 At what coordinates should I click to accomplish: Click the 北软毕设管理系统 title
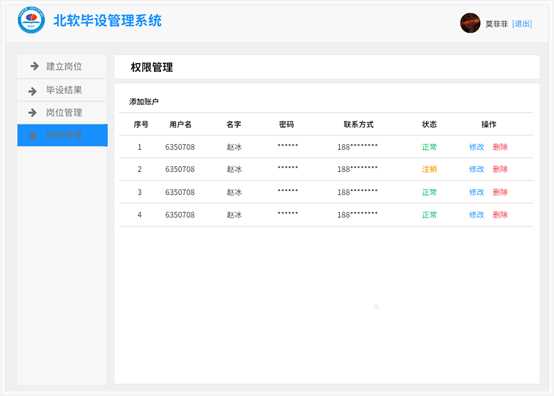pos(107,20)
